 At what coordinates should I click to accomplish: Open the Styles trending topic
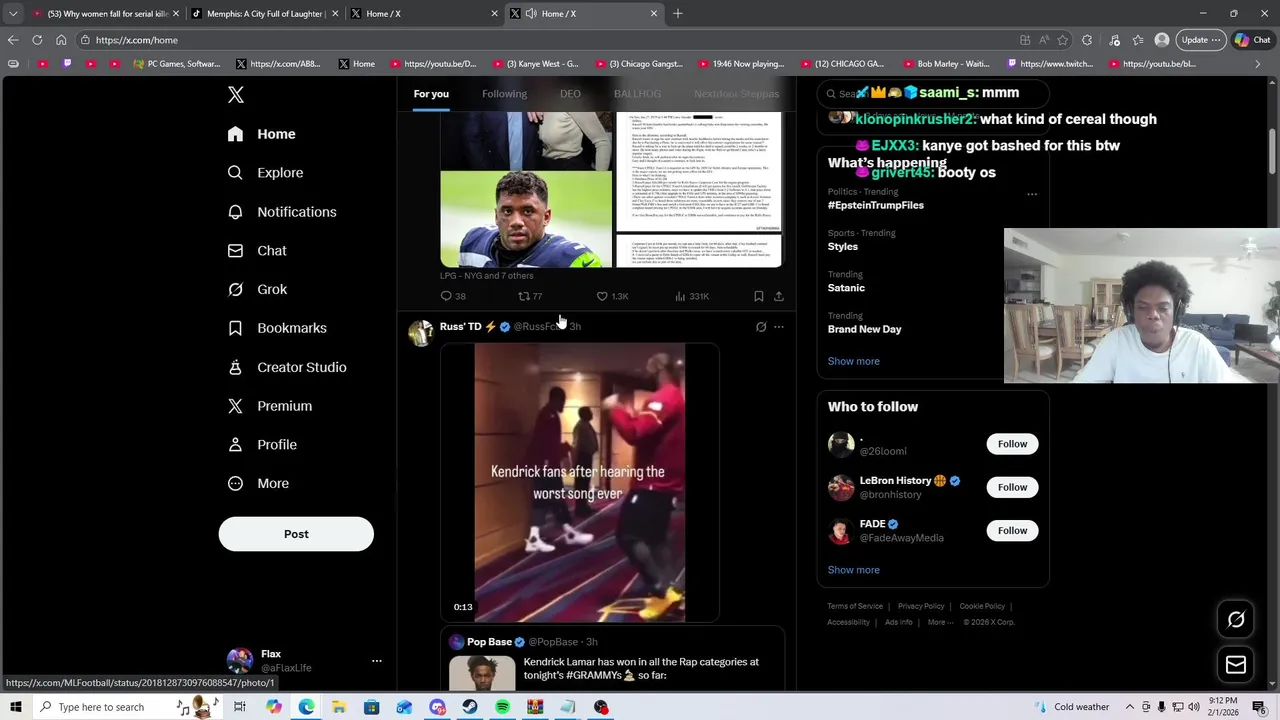click(x=843, y=246)
